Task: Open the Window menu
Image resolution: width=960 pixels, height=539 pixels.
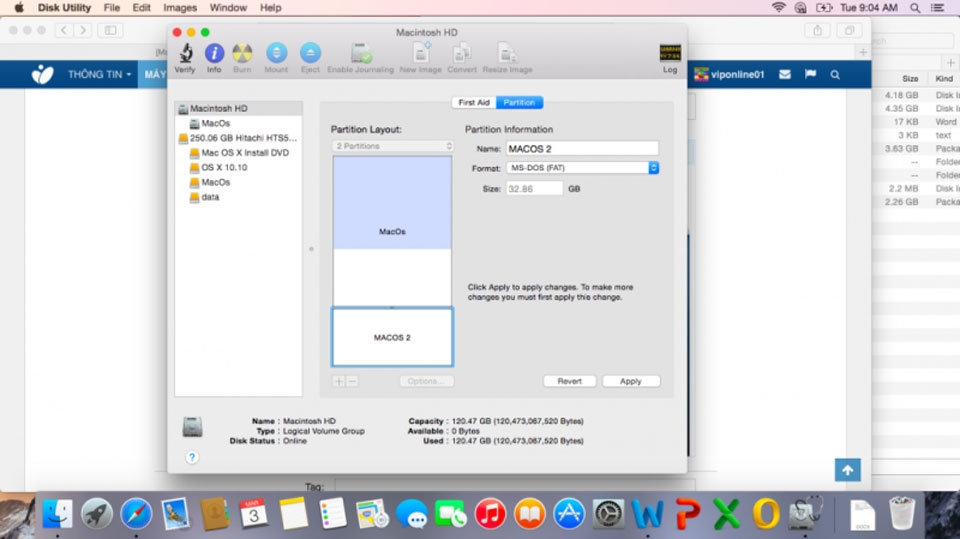Action: [228, 8]
